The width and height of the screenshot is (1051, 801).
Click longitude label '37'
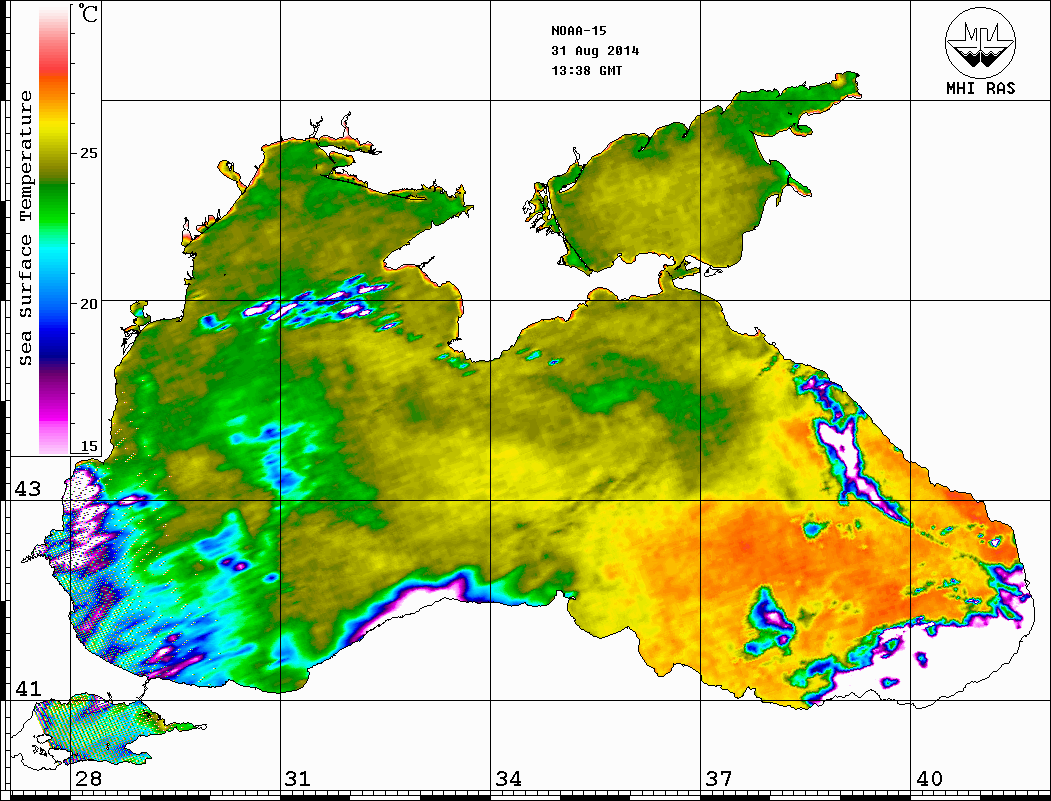719,779
